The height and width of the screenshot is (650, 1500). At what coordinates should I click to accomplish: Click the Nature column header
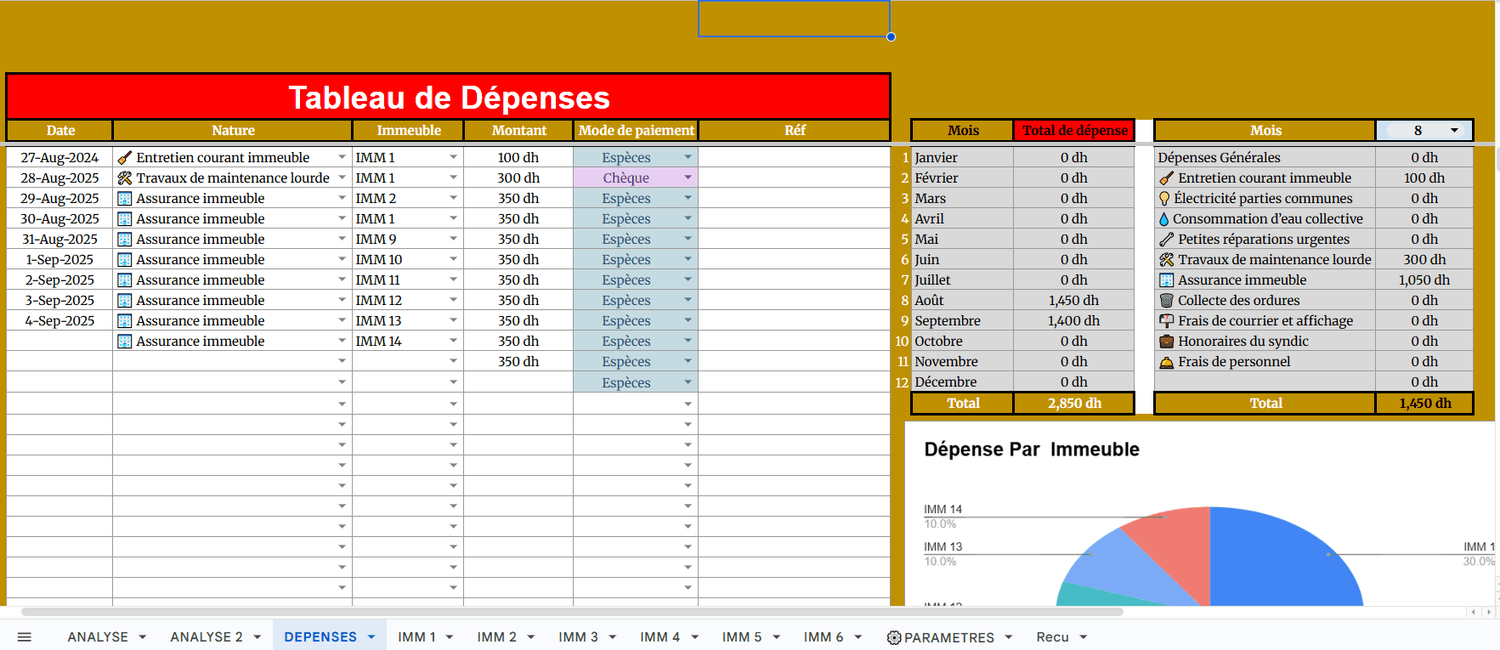pyautogui.click(x=233, y=130)
